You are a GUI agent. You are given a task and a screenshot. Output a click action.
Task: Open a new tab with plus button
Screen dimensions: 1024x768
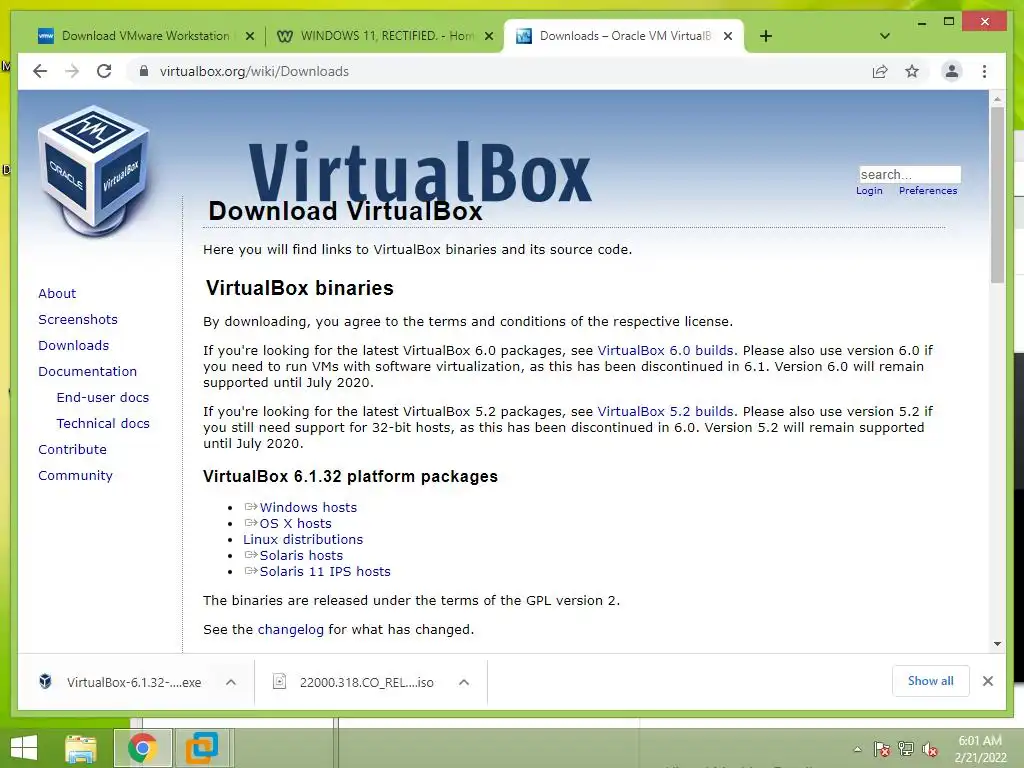[766, 36]
